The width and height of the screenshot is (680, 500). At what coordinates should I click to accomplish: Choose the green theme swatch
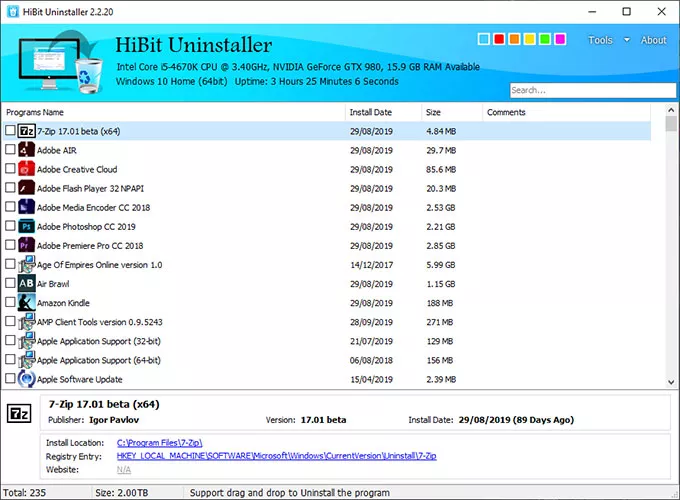click(545, 39)
